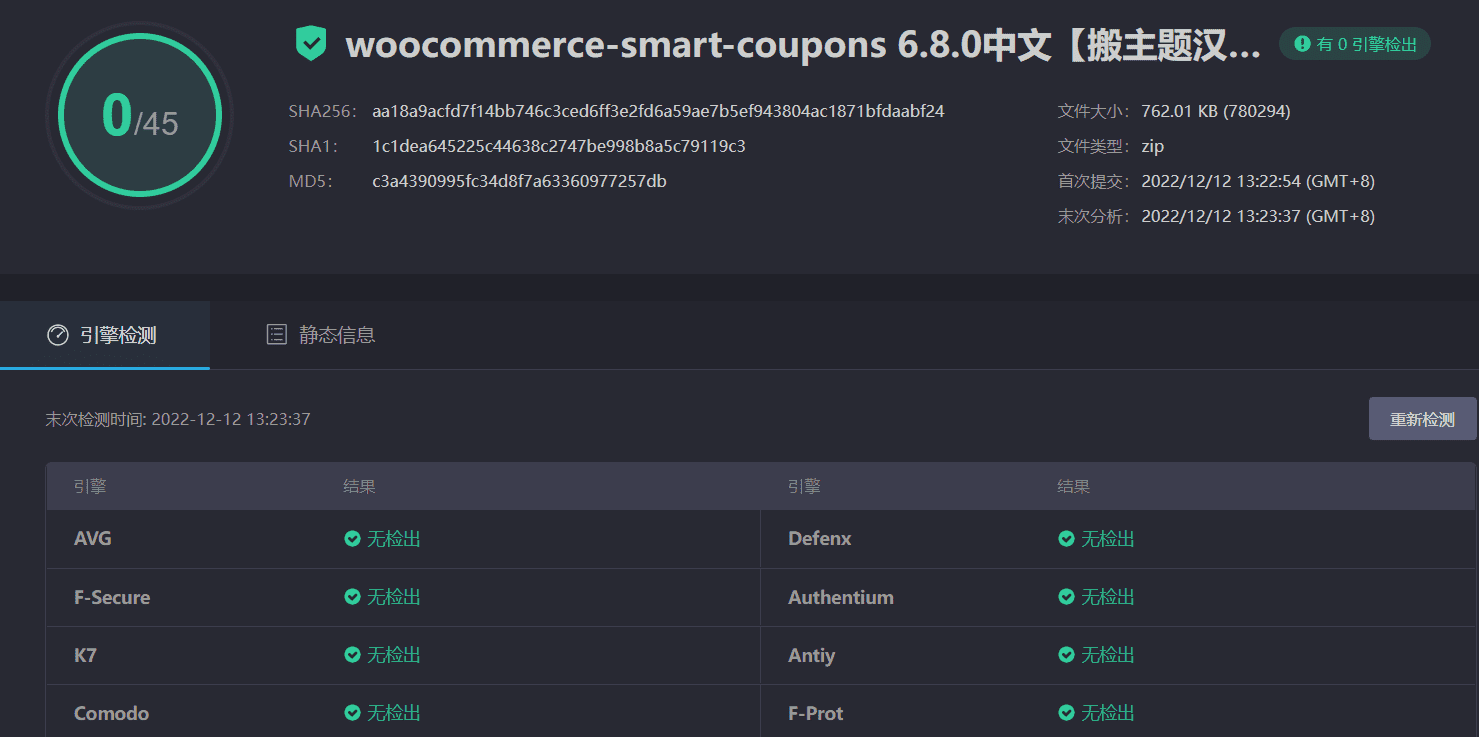This screenshot has width=1479, height=737.
Task: Switch to the 静态信息 tab
Action: 321,335
